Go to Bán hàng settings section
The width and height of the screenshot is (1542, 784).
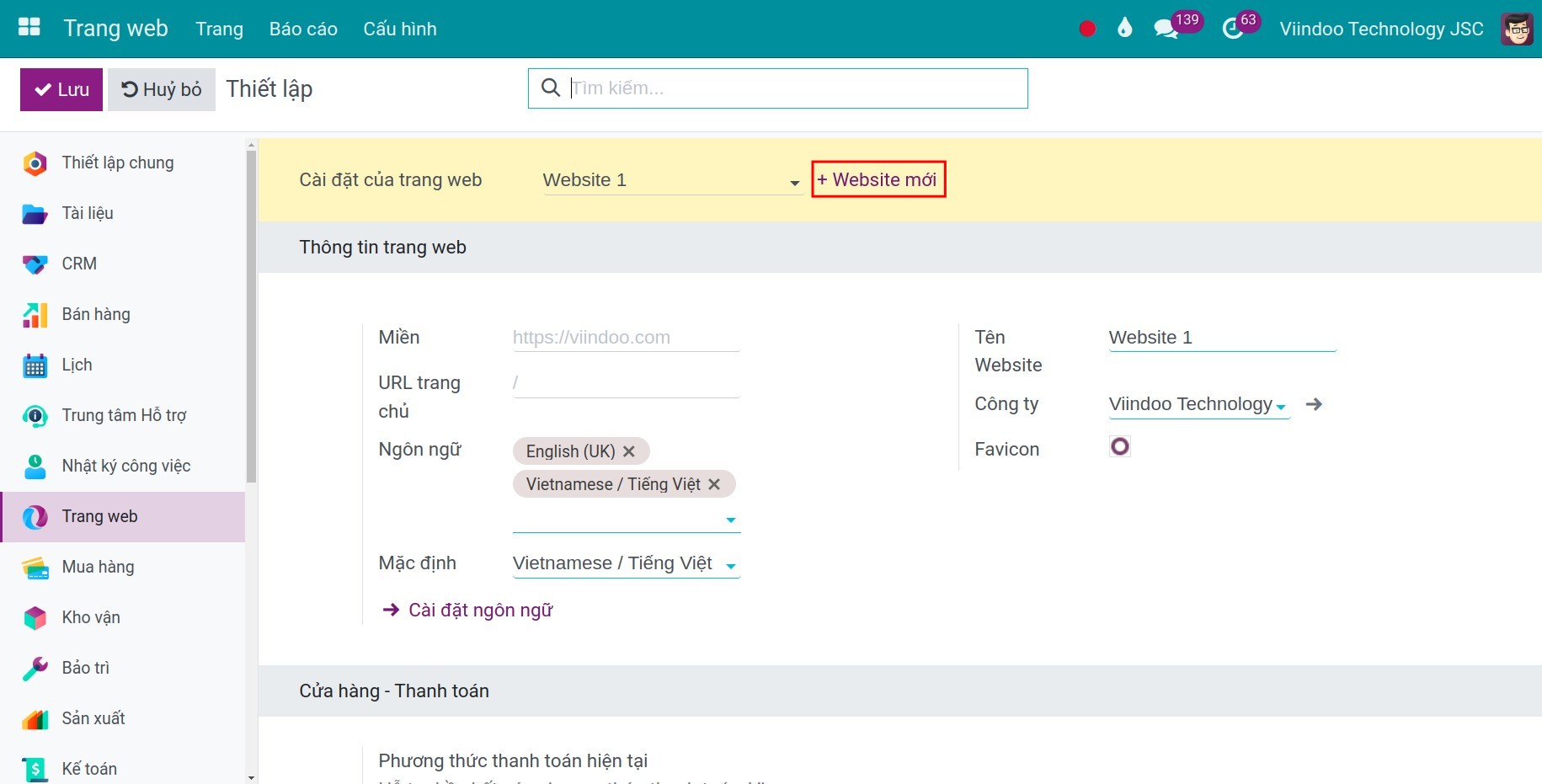[x=123, y=314]
